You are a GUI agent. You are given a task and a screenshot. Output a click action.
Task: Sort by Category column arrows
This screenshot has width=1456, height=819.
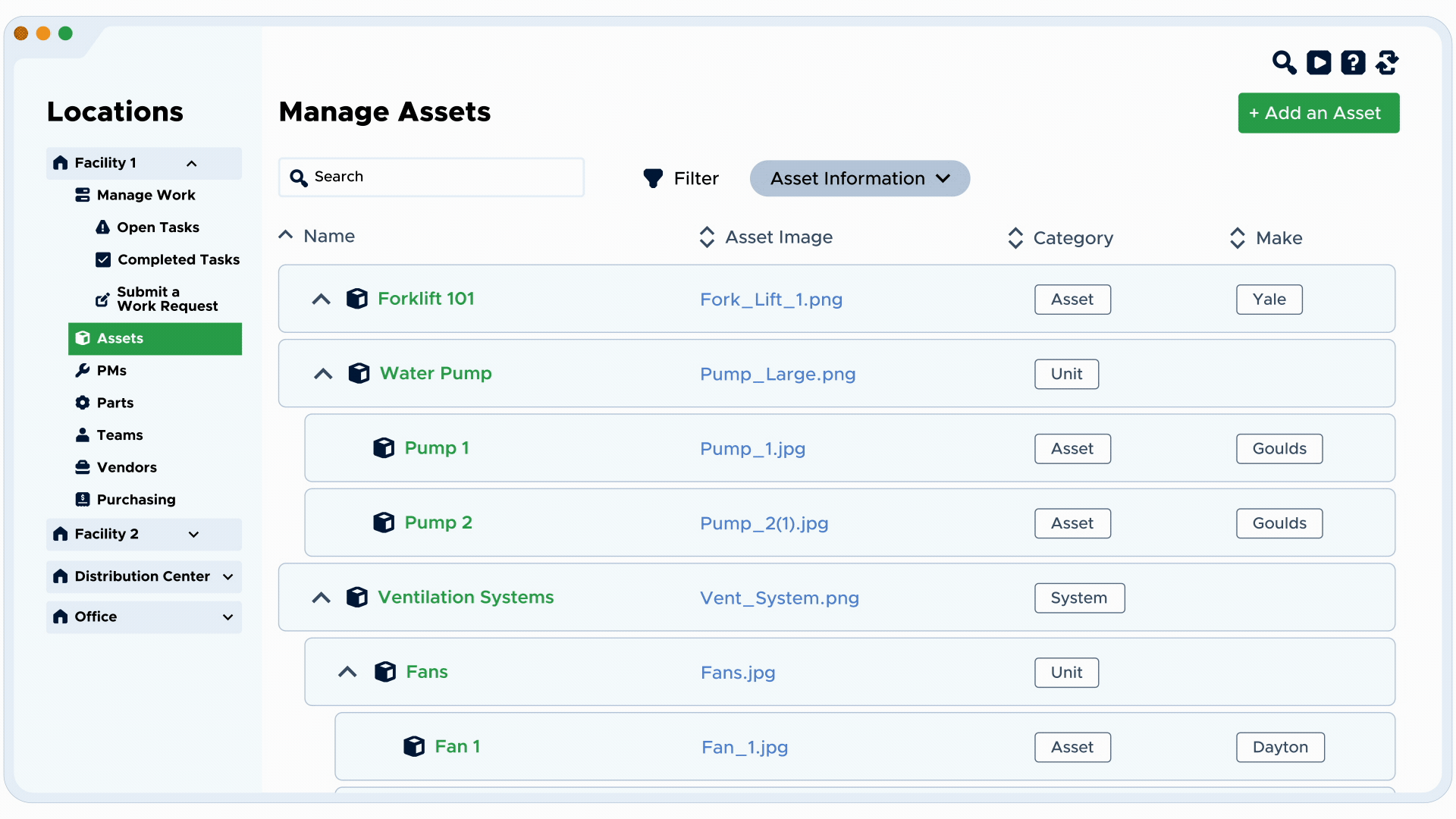pyautogui.click(x=1015, y=238)
